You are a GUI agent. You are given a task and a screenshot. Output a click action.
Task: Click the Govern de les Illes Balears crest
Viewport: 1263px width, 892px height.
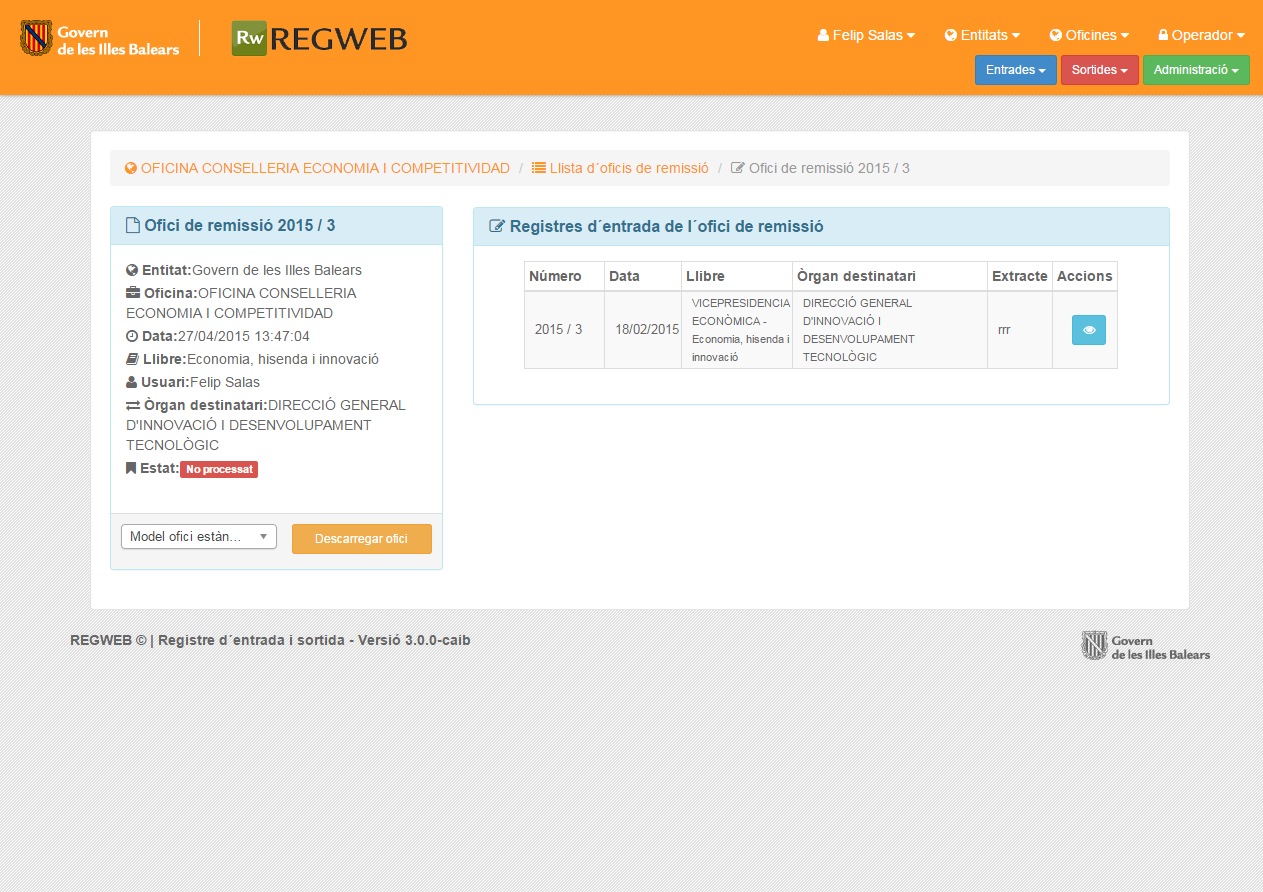(x=36, y=38)
